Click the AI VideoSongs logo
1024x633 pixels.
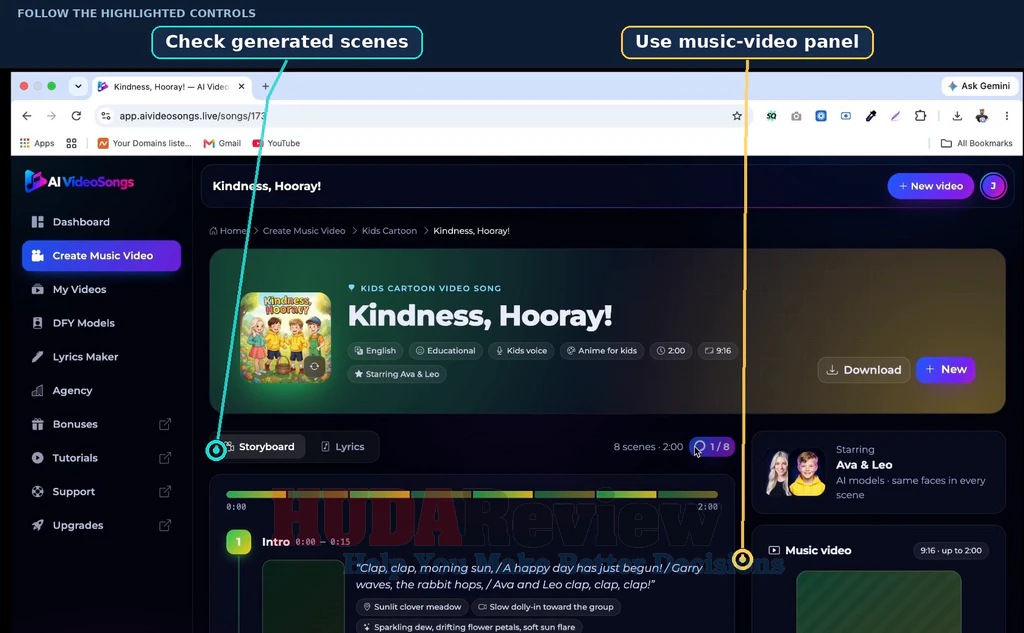point(79,182)
